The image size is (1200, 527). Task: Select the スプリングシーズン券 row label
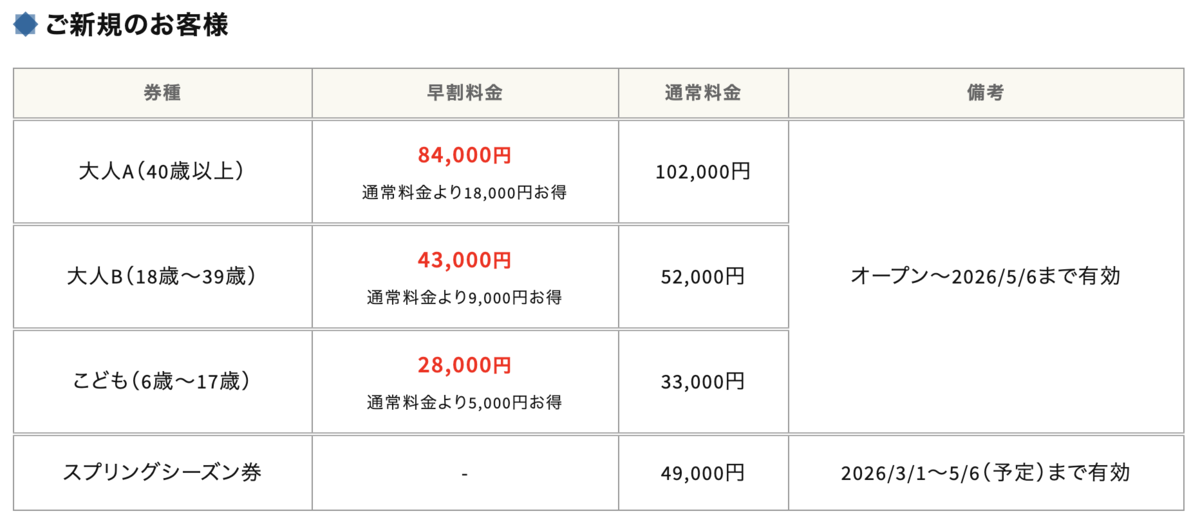coord(162,472)
